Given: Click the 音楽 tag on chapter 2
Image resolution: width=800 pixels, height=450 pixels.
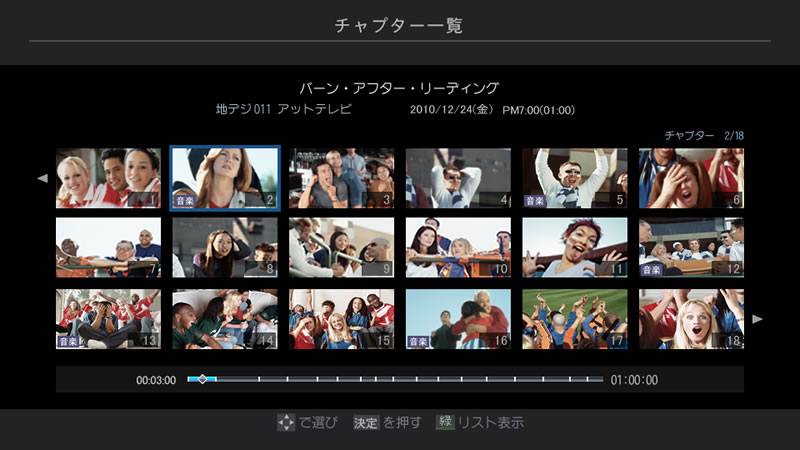Looking at the screenshot, I should tap(185, 200).
